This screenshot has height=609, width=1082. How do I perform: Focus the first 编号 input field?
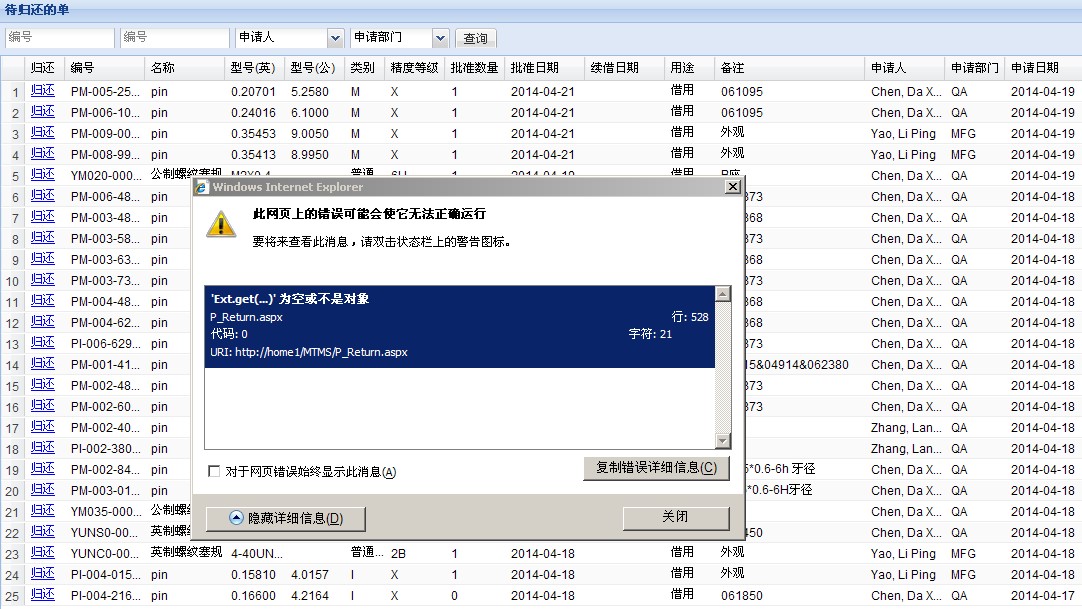[x=59, y=37]
